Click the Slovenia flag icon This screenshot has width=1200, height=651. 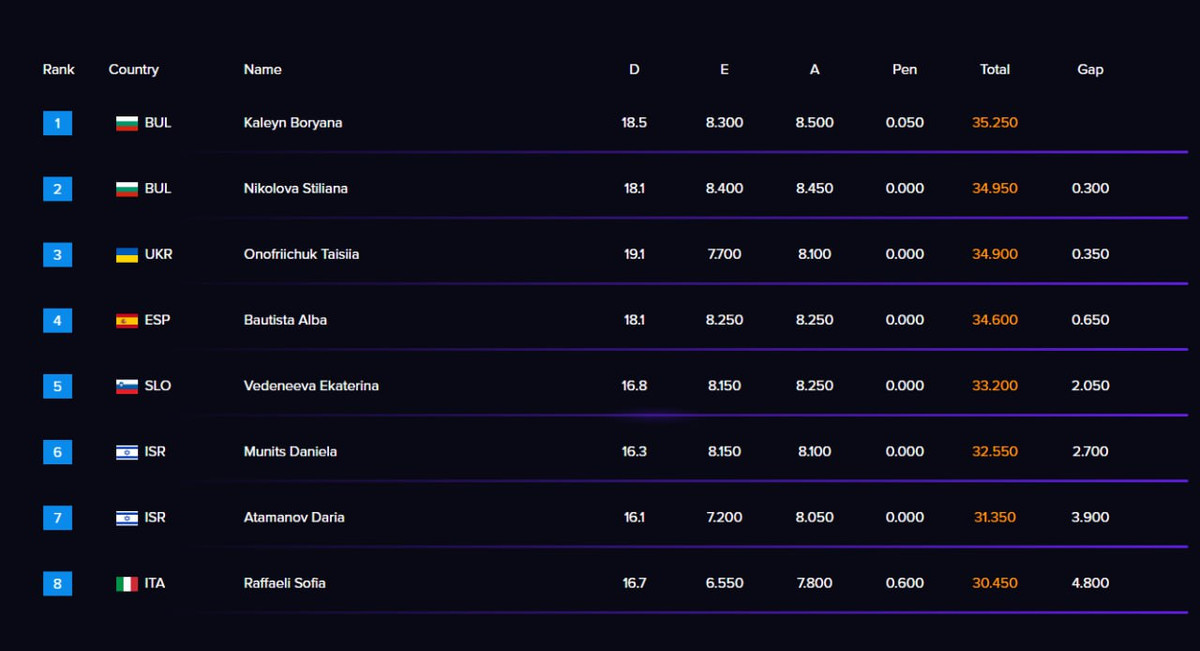click(127, 387)
